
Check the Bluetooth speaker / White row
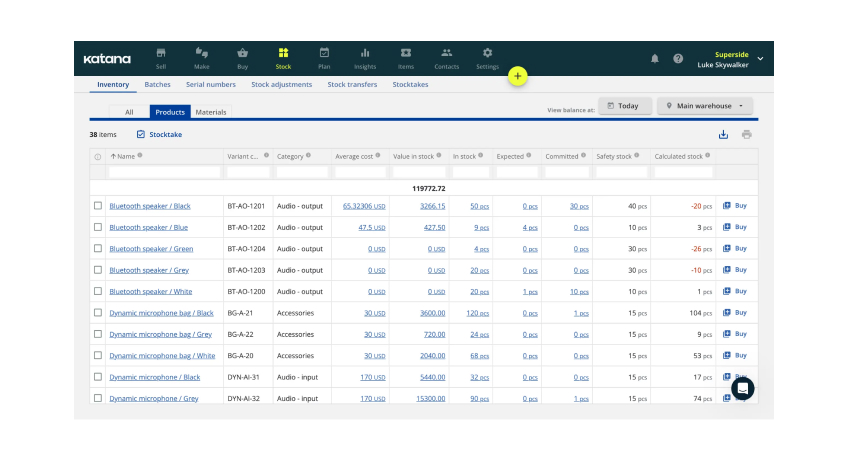point(98,291)
